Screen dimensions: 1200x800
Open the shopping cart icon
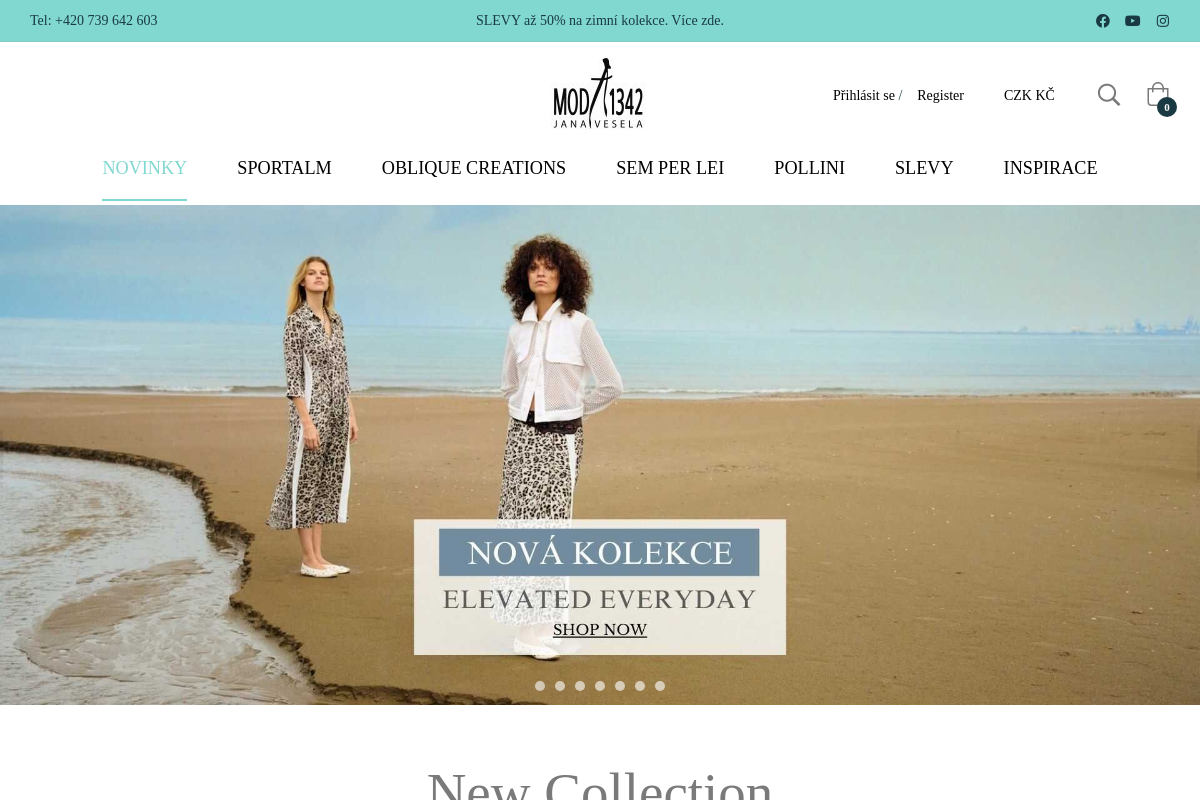tap(1159, 96)
